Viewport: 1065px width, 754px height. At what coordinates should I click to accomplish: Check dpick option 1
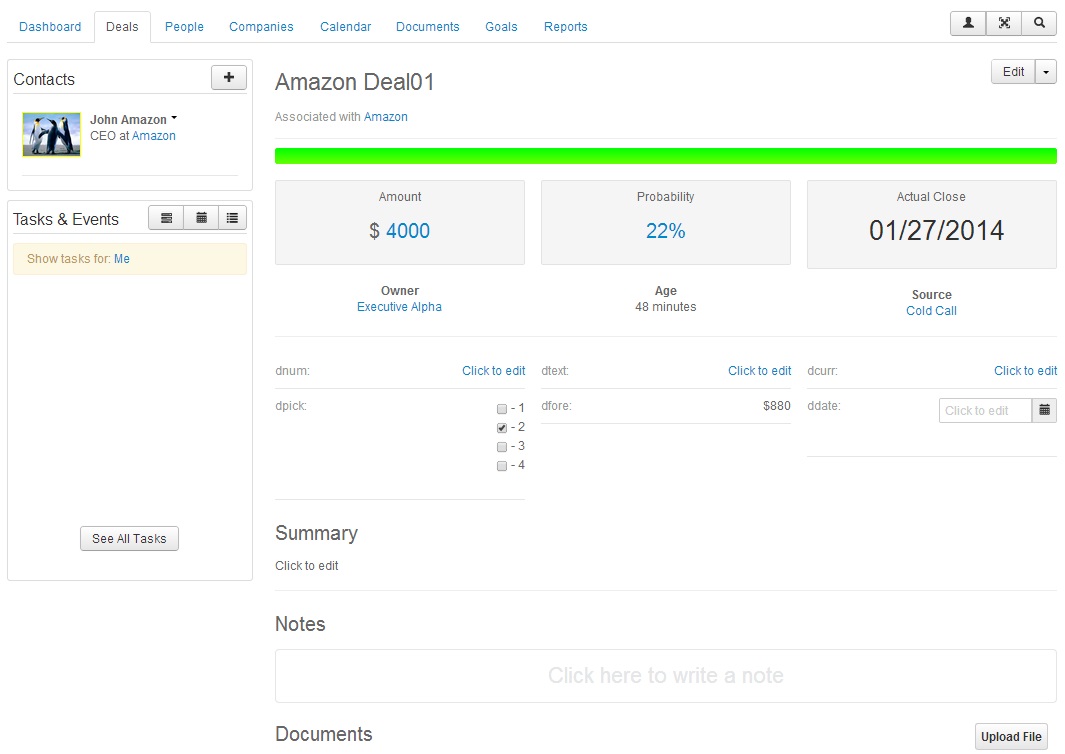pos(501,409)
